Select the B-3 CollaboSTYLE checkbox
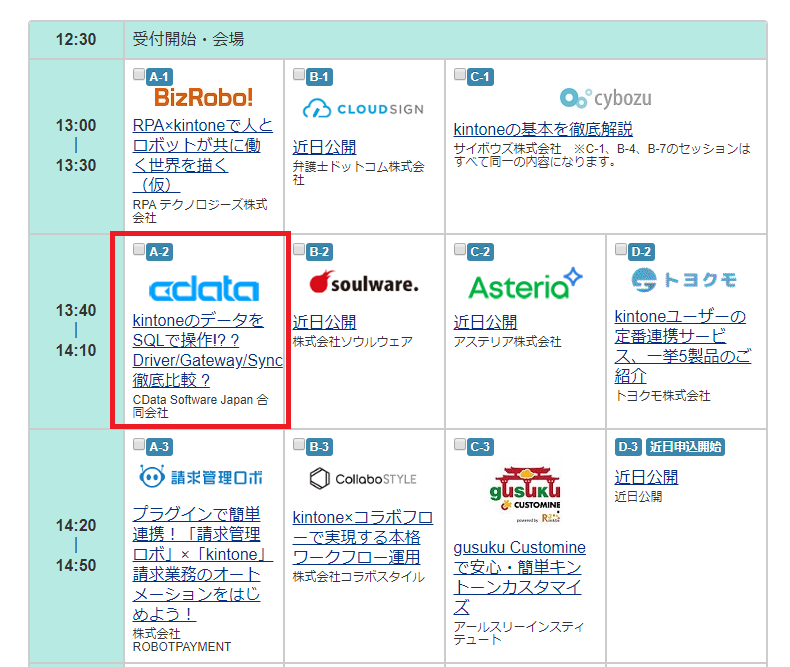 [x=299, y=444]
